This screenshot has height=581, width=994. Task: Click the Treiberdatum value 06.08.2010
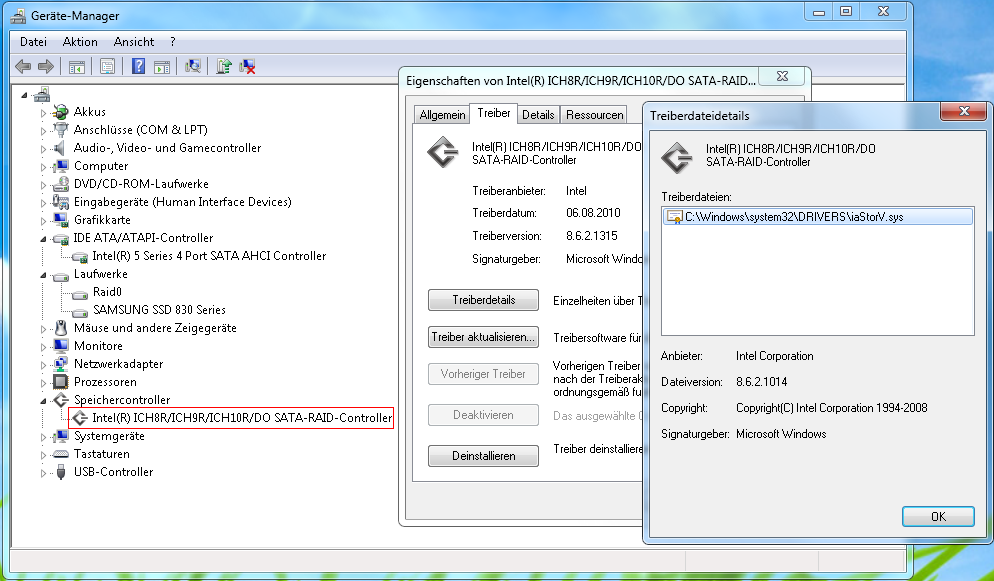[x=593, y=213]
